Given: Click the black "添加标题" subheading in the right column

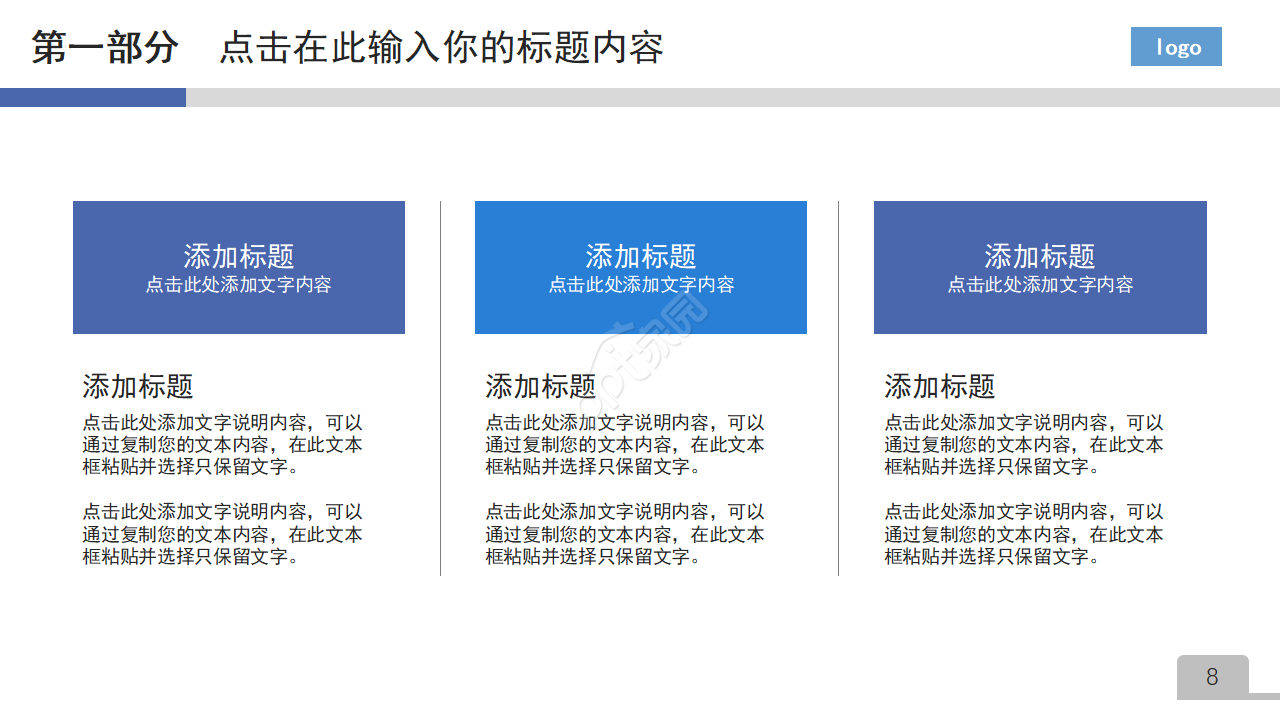Looking at the screenshot, I should click(940, 386).
